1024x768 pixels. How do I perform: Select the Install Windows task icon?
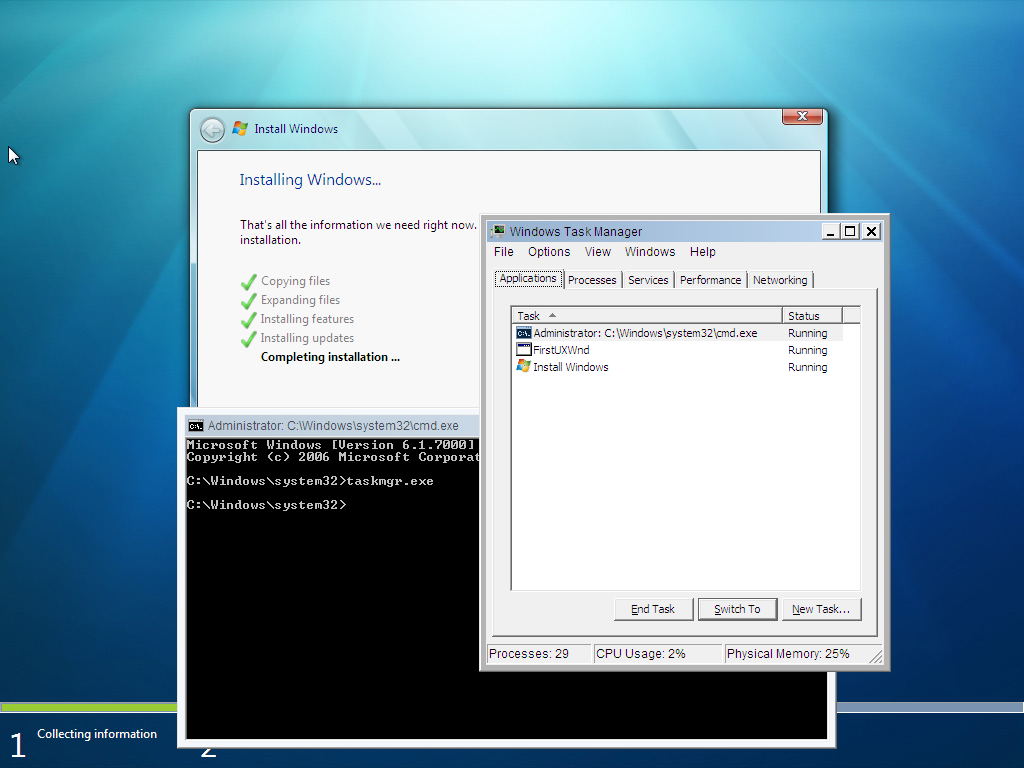(524, 367)
